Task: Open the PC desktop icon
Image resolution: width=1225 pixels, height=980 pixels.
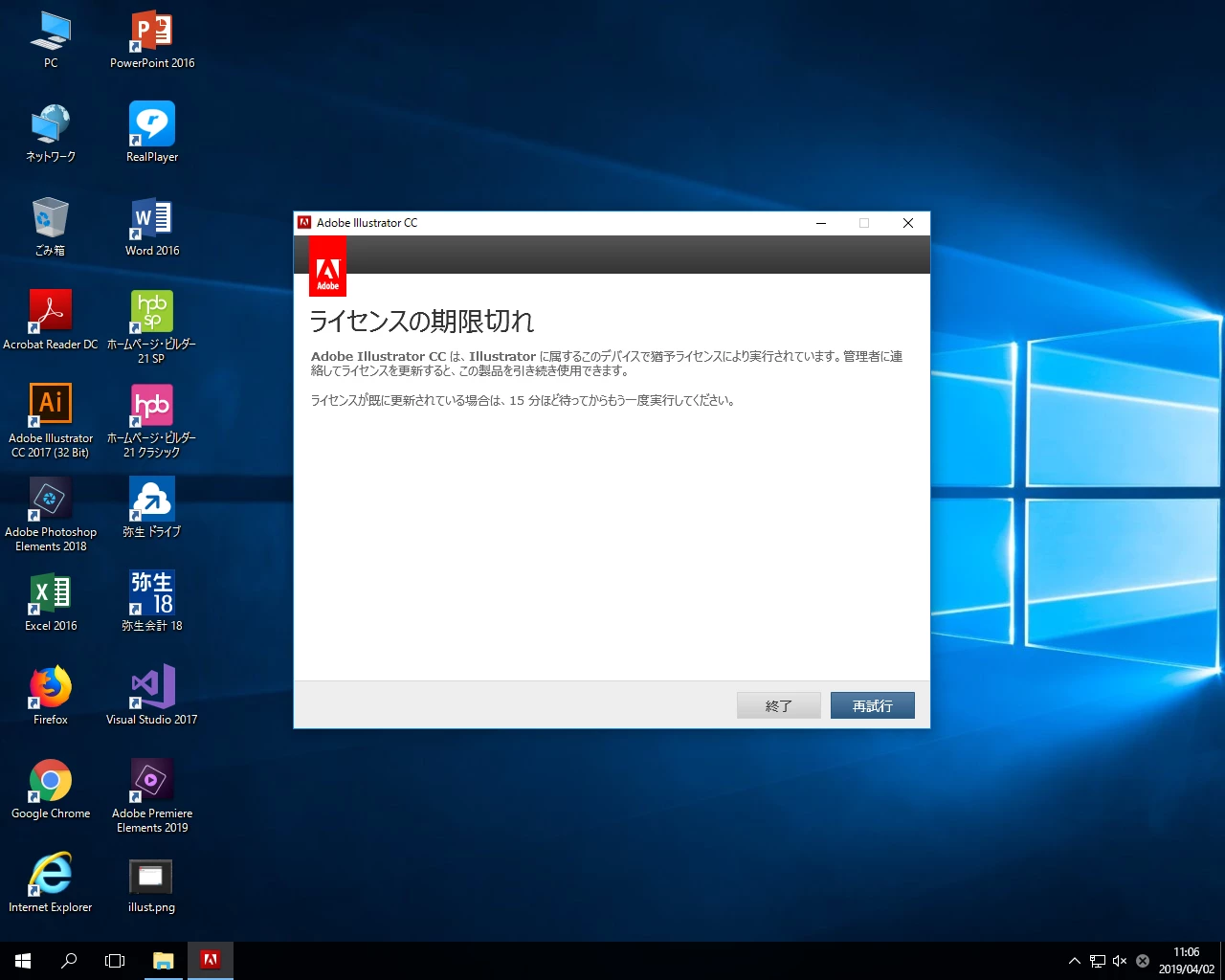Action: (x=51, y=38)
